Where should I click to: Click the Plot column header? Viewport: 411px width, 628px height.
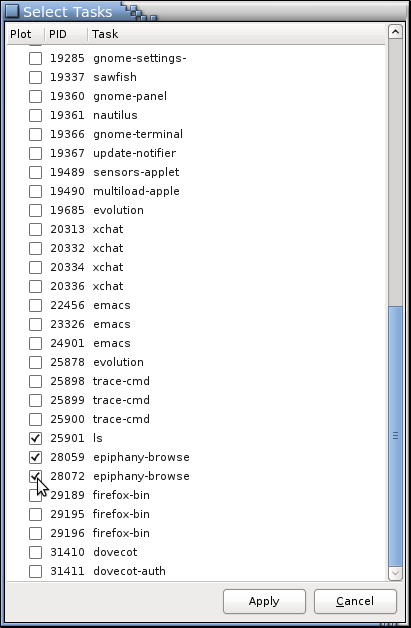(x=26, y=34)
